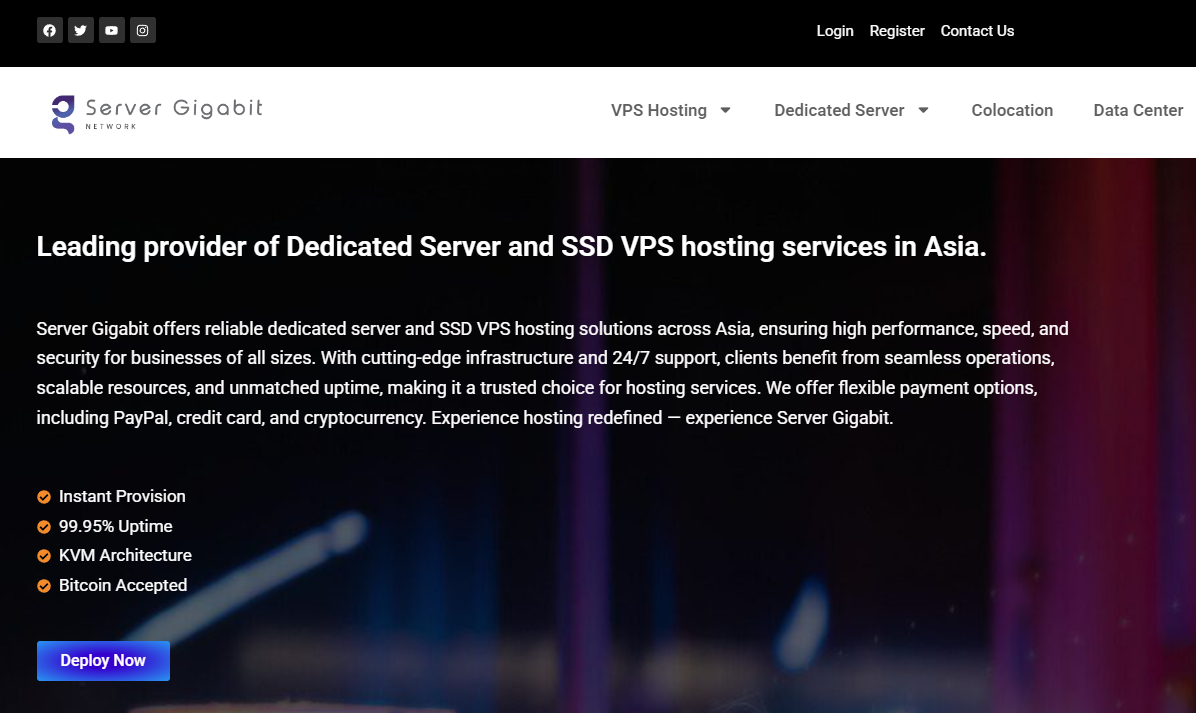Click the Server Gigabit Network logo
This screenshot has height=713, width=1196.
coord(157,113)
